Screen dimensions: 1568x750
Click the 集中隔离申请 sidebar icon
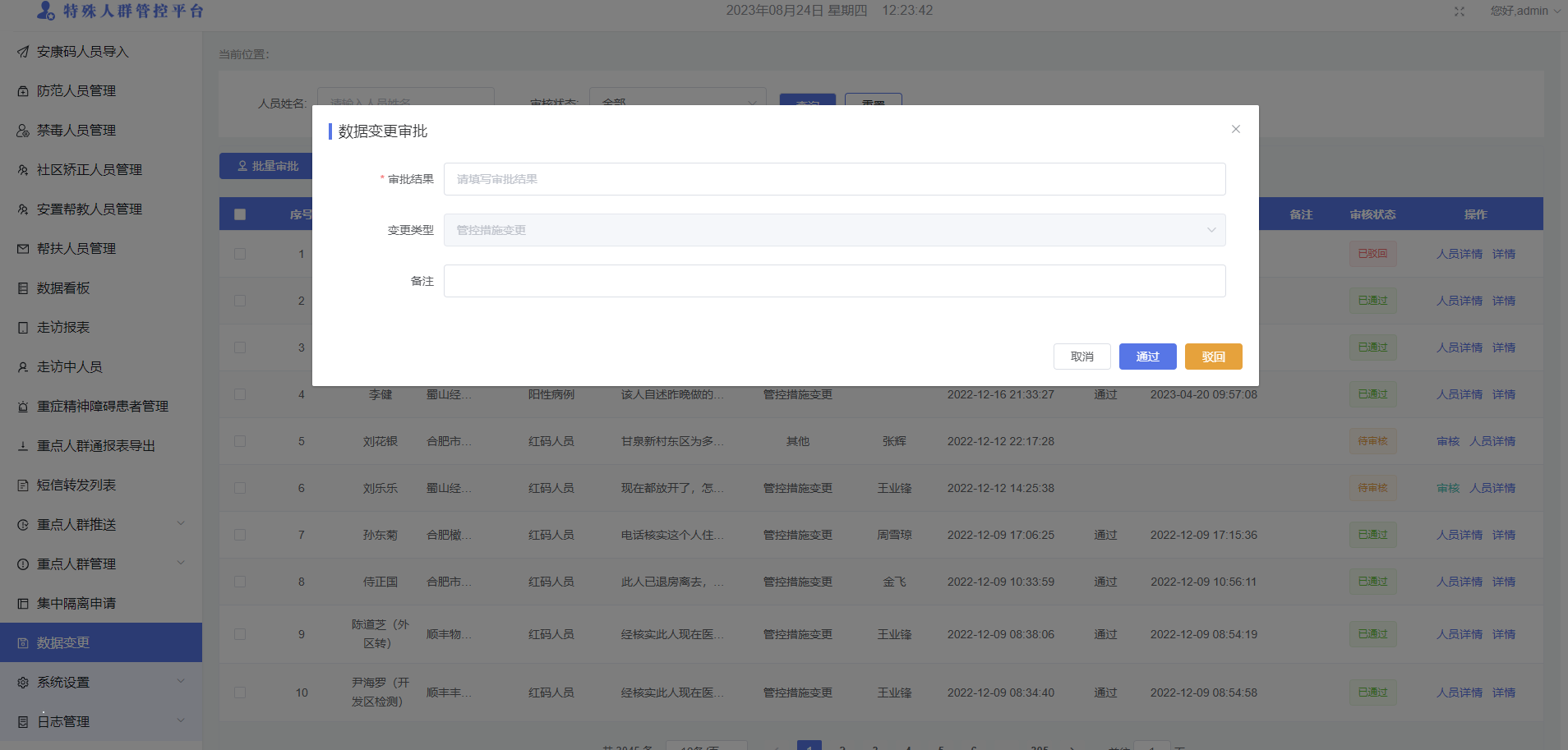click(x=23, y=604)
